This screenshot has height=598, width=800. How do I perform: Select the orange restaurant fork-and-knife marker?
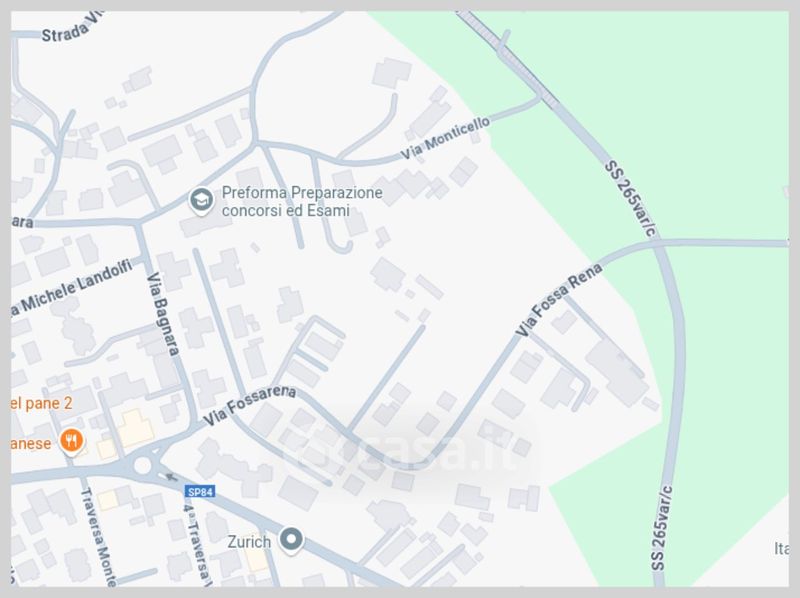click(71, 441)
